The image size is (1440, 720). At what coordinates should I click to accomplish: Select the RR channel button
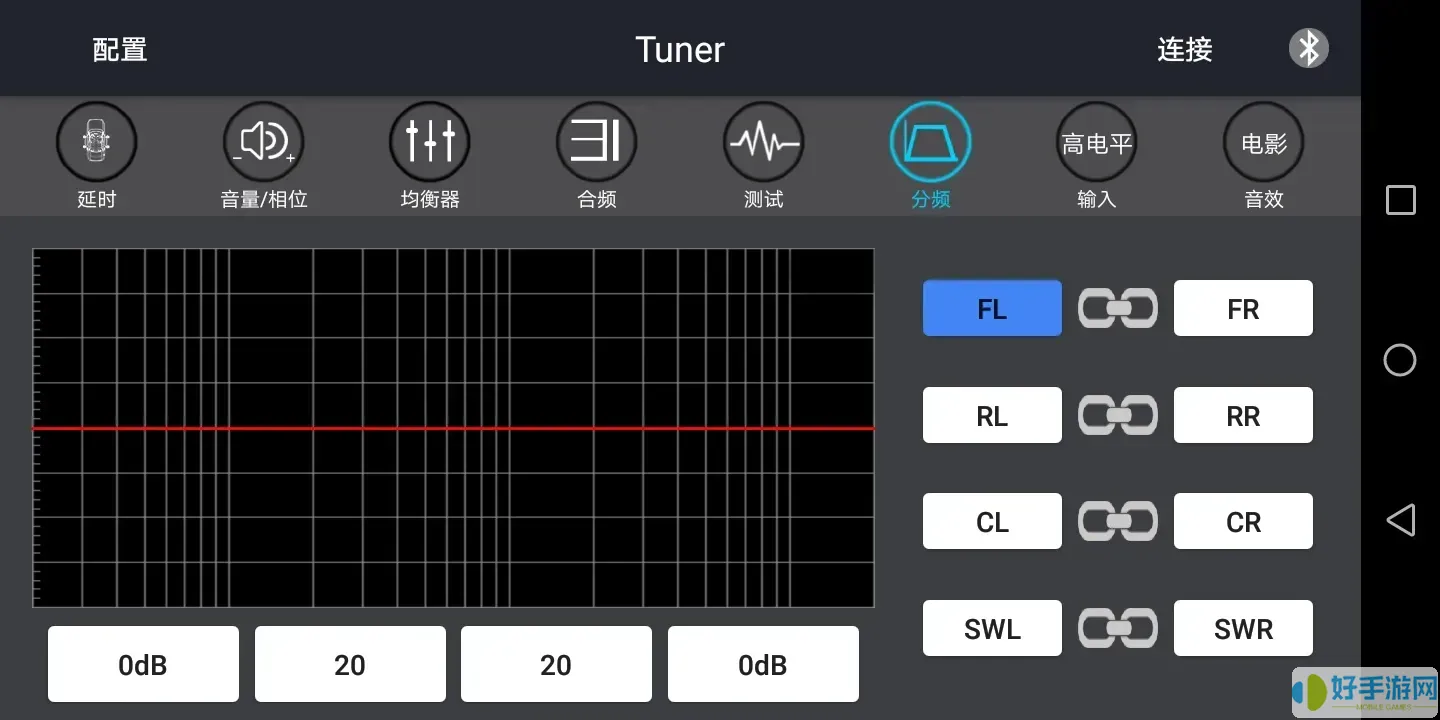pyautogui.click(x=1243, y=415)
